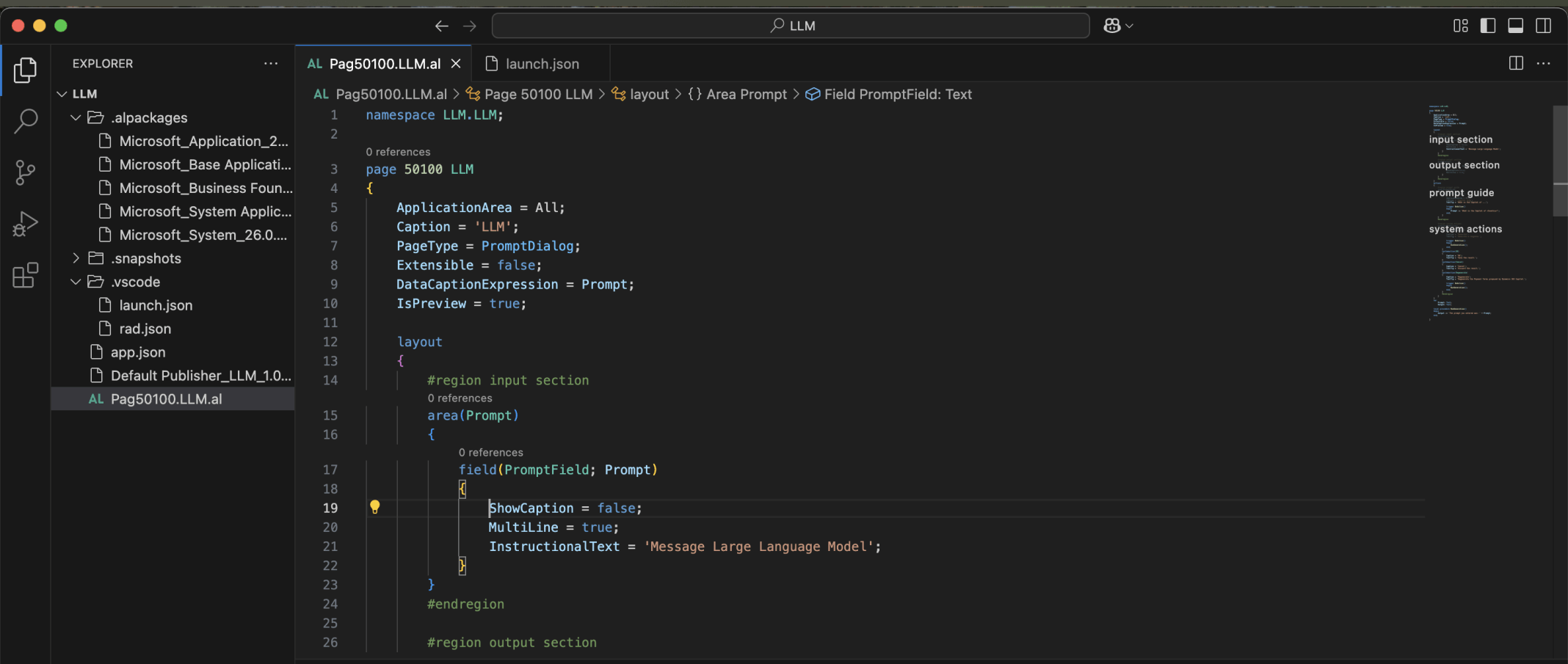Close the Pag50100.LLM.al tab
The height and width of the screenshot is (664, 1568).
point(456,64)
